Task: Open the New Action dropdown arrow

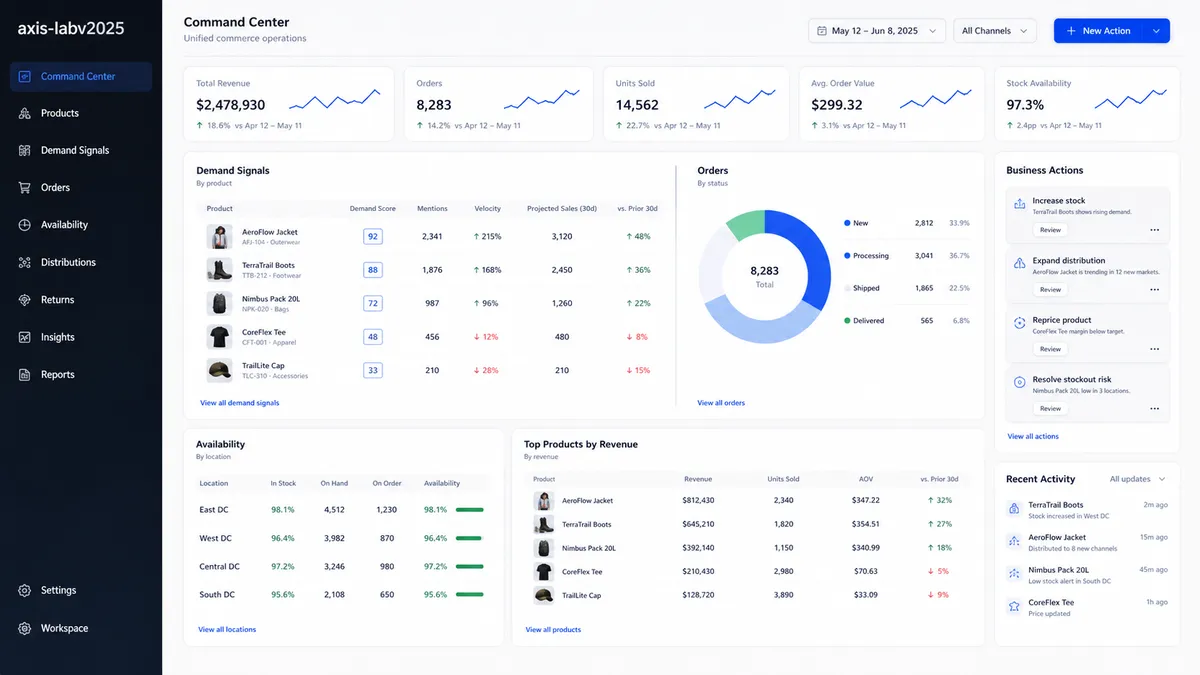Action: pos(1157,31)
